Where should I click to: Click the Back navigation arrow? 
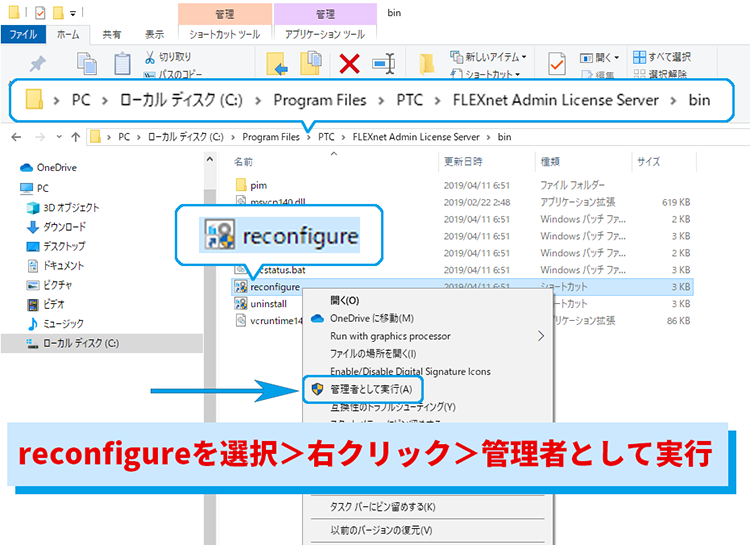click(x=16, y=137)
